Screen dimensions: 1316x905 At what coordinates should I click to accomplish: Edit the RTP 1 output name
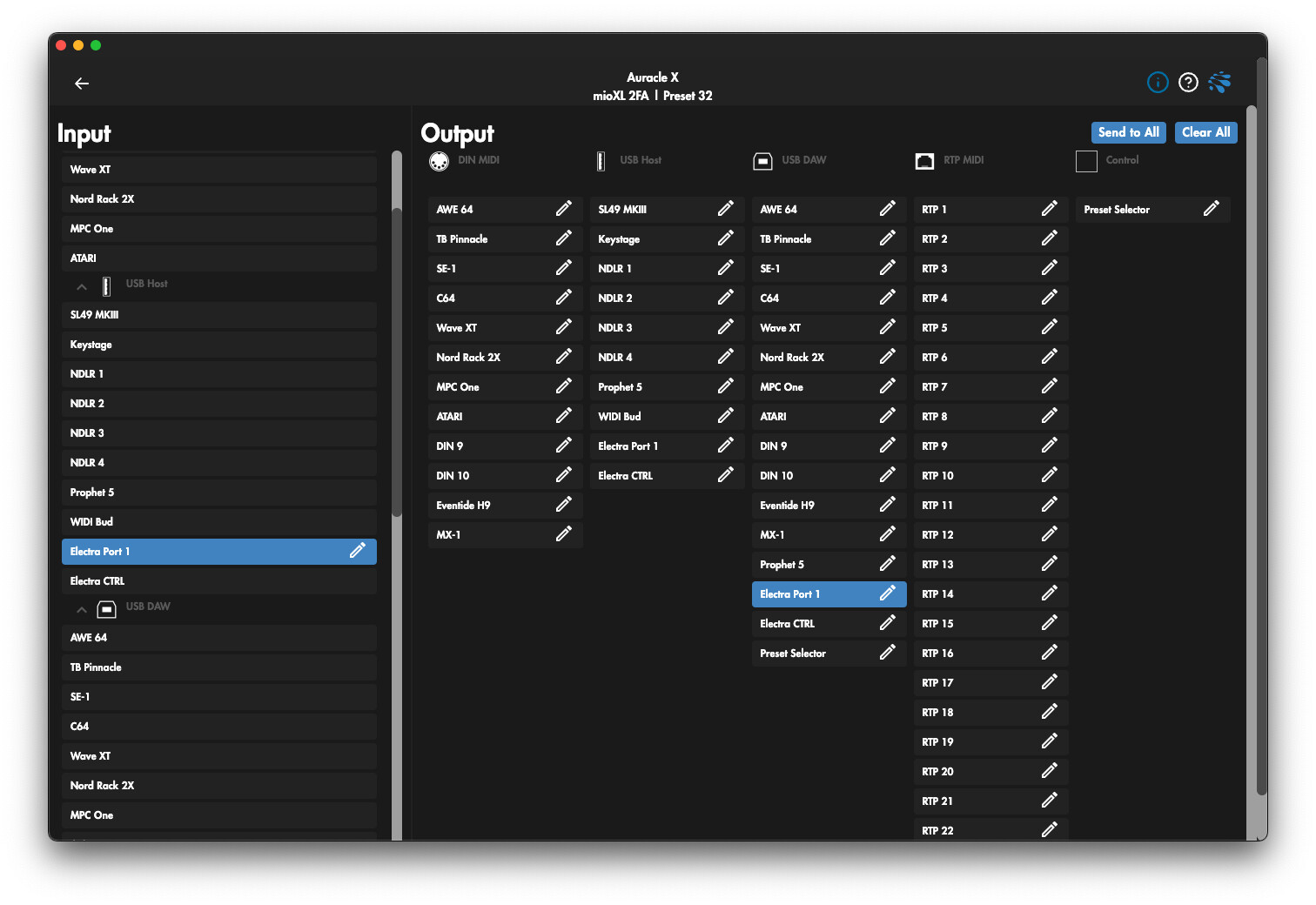(1049, 209)
